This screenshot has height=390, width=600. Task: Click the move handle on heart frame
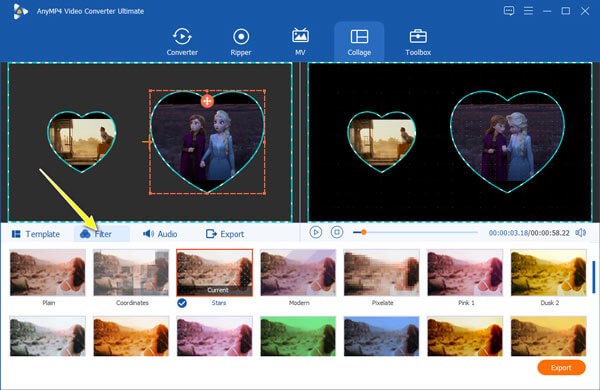tap(207, 101)
